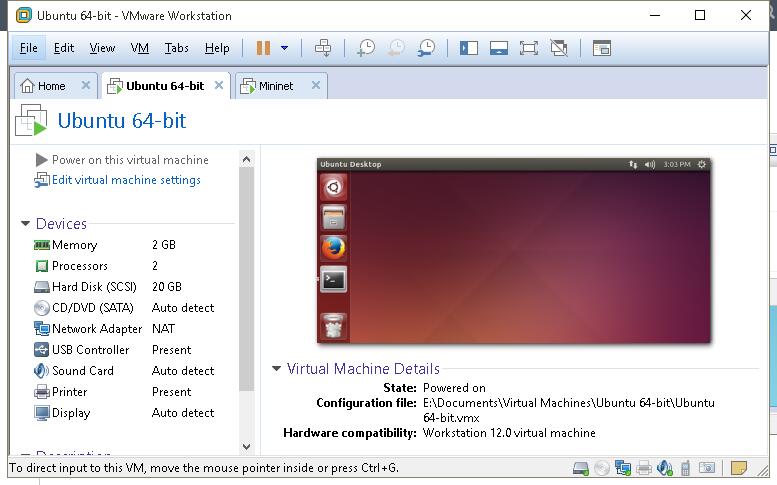Click the Ubuntu desktop preview thumbnail
777x485 pixels.
tap(514, 251)
